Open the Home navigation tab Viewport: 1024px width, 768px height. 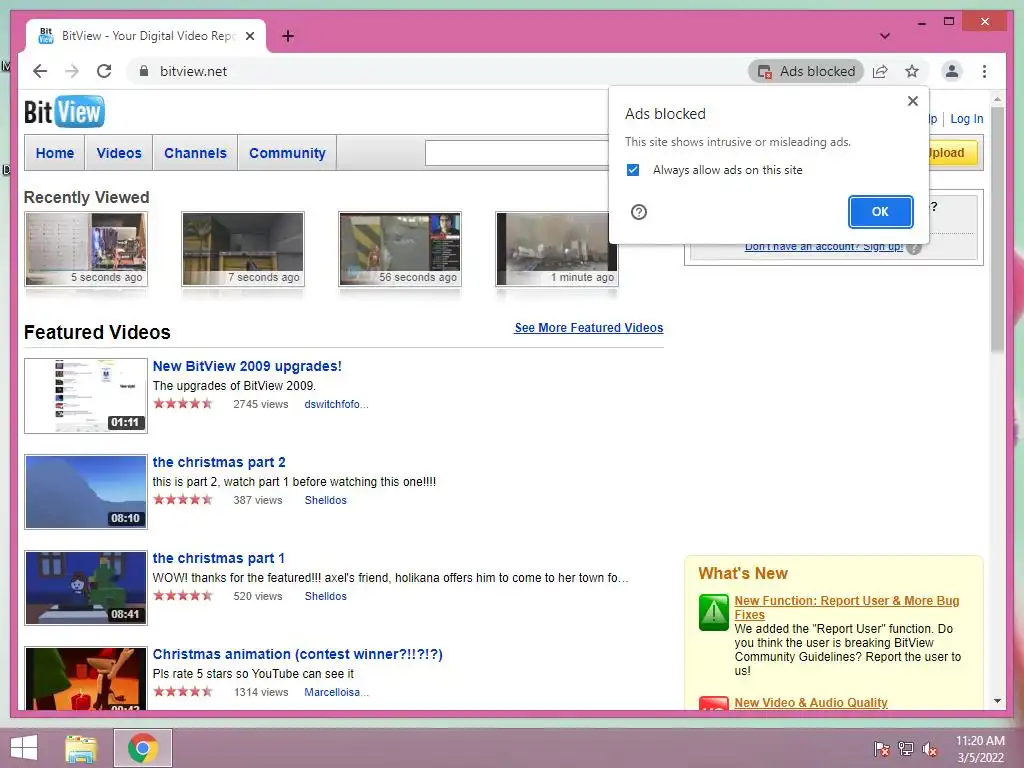tap(55, 153)
